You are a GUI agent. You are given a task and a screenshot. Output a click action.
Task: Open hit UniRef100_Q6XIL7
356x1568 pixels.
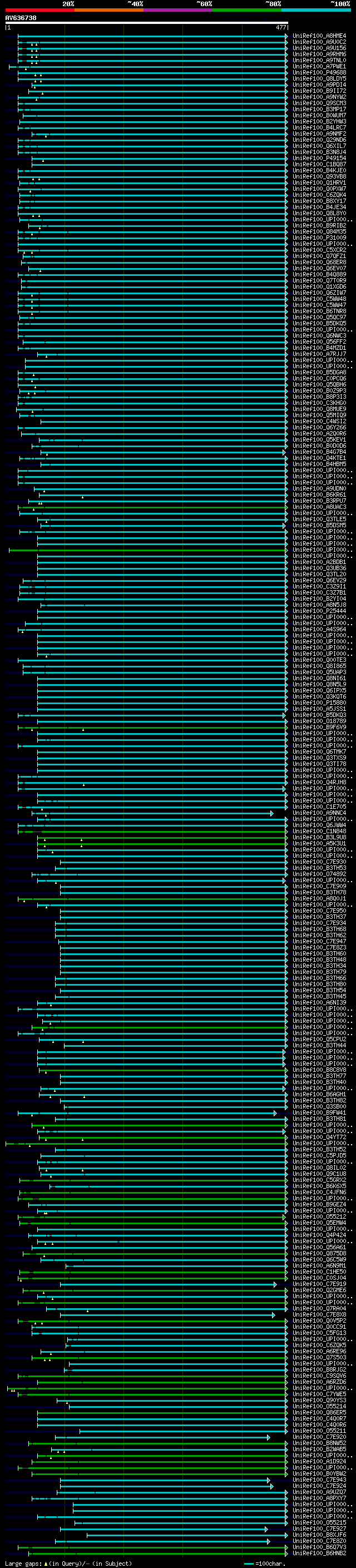point(319,146)
